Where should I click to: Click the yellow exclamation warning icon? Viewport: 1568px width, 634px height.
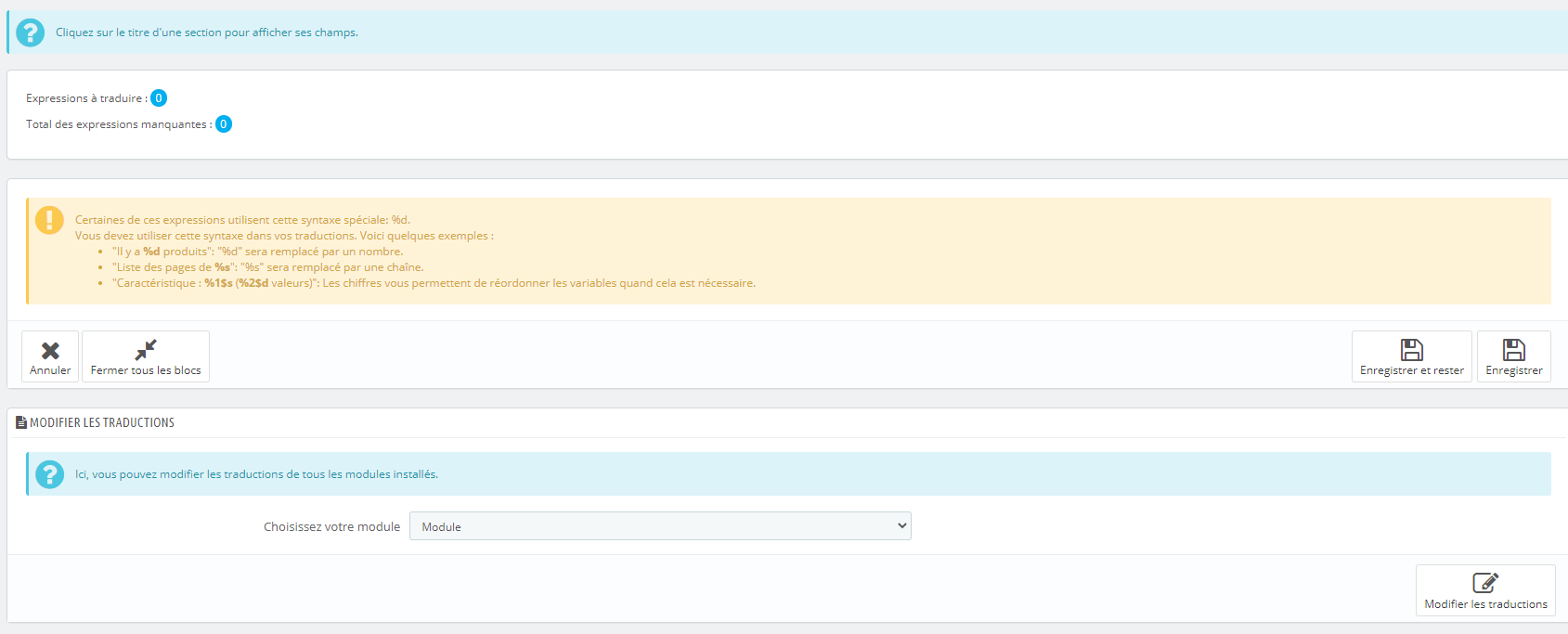pos(49,220)
